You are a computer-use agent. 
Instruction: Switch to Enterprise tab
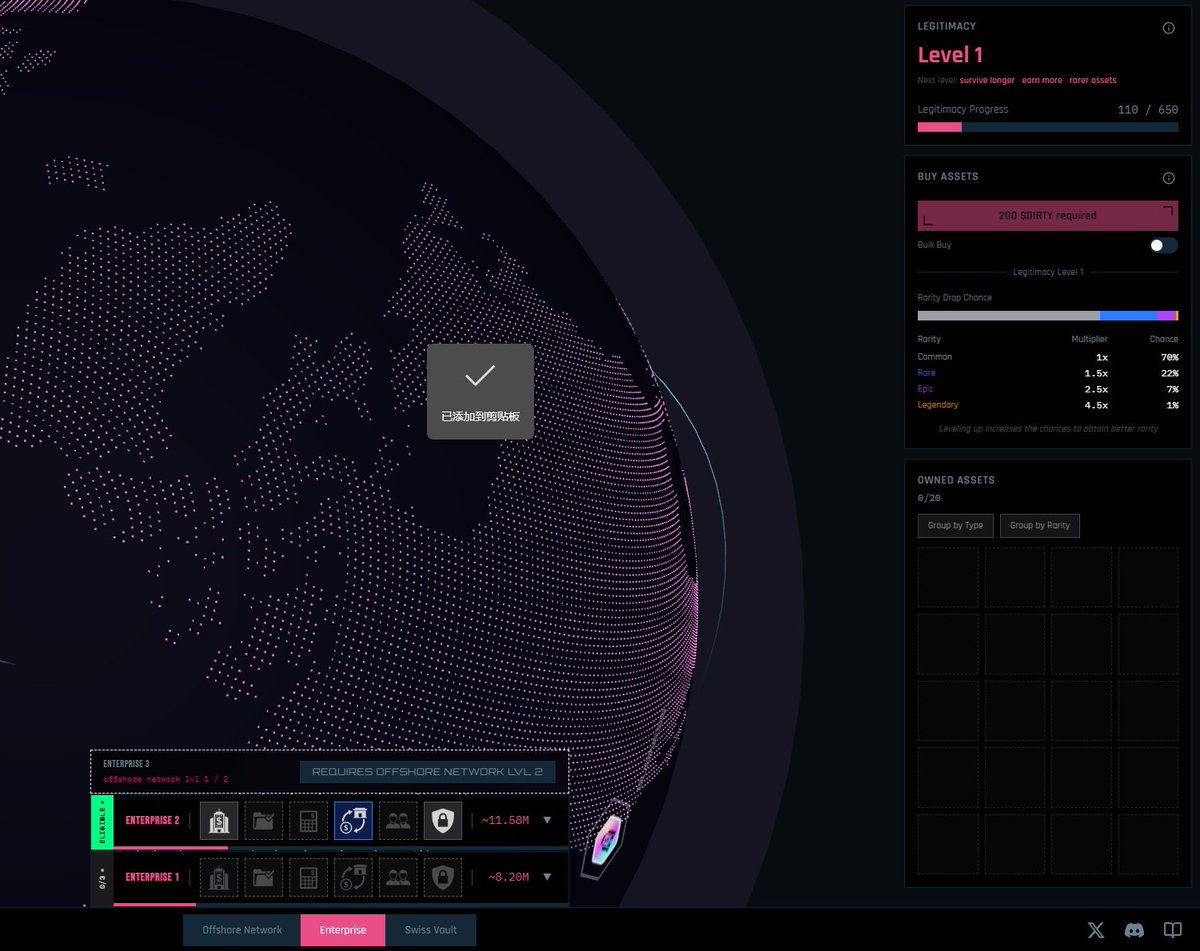[343, 930]
